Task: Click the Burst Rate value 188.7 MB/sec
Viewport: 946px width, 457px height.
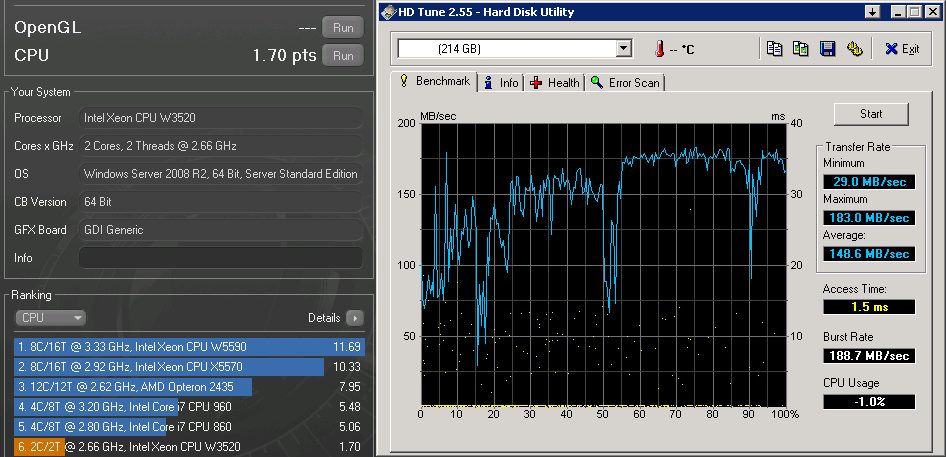Action: (x=869, y=356)
